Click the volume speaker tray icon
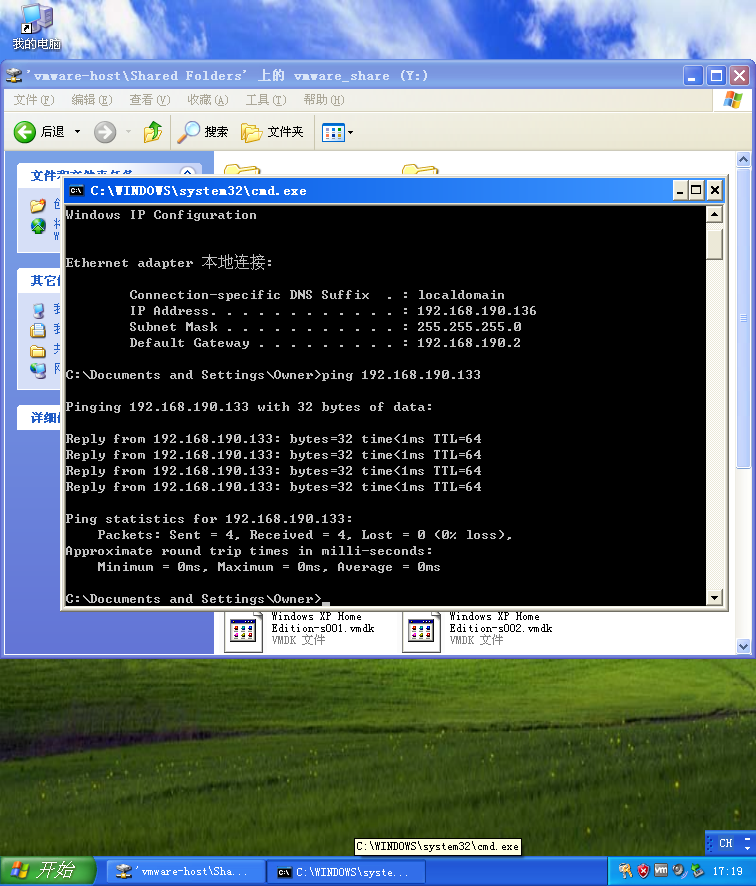 pos(679,871)
